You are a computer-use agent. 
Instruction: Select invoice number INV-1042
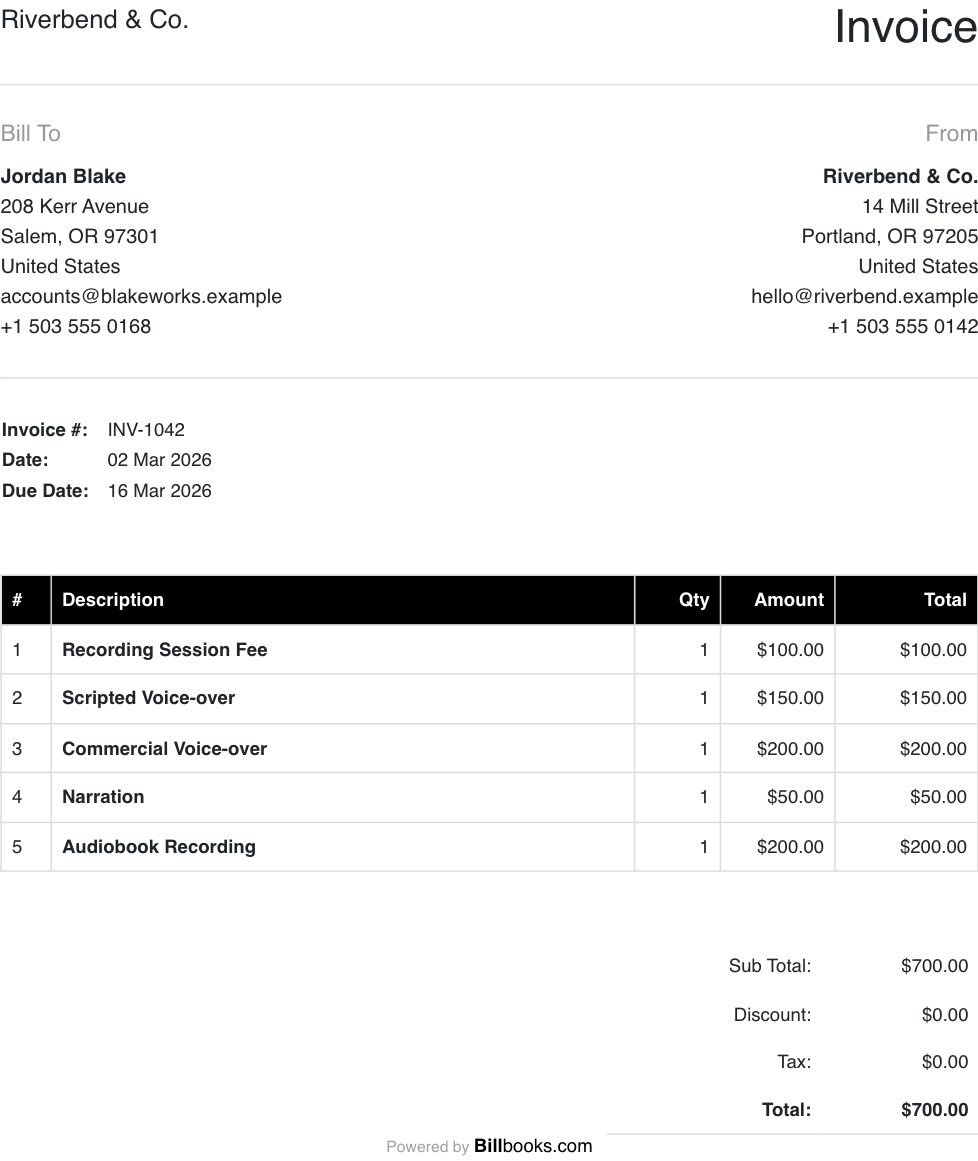[146, 429]
